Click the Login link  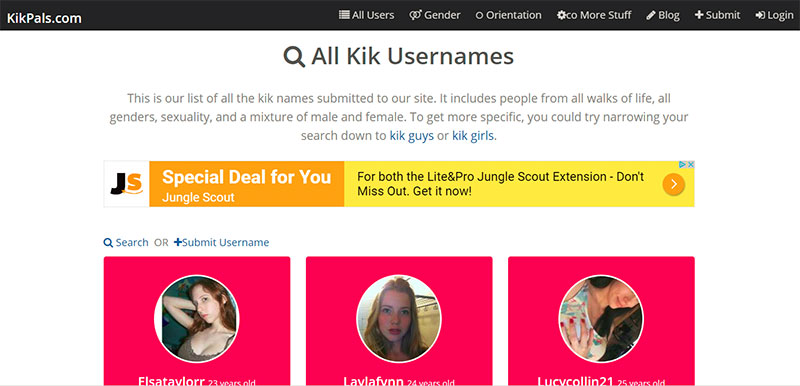click(774, 15)
